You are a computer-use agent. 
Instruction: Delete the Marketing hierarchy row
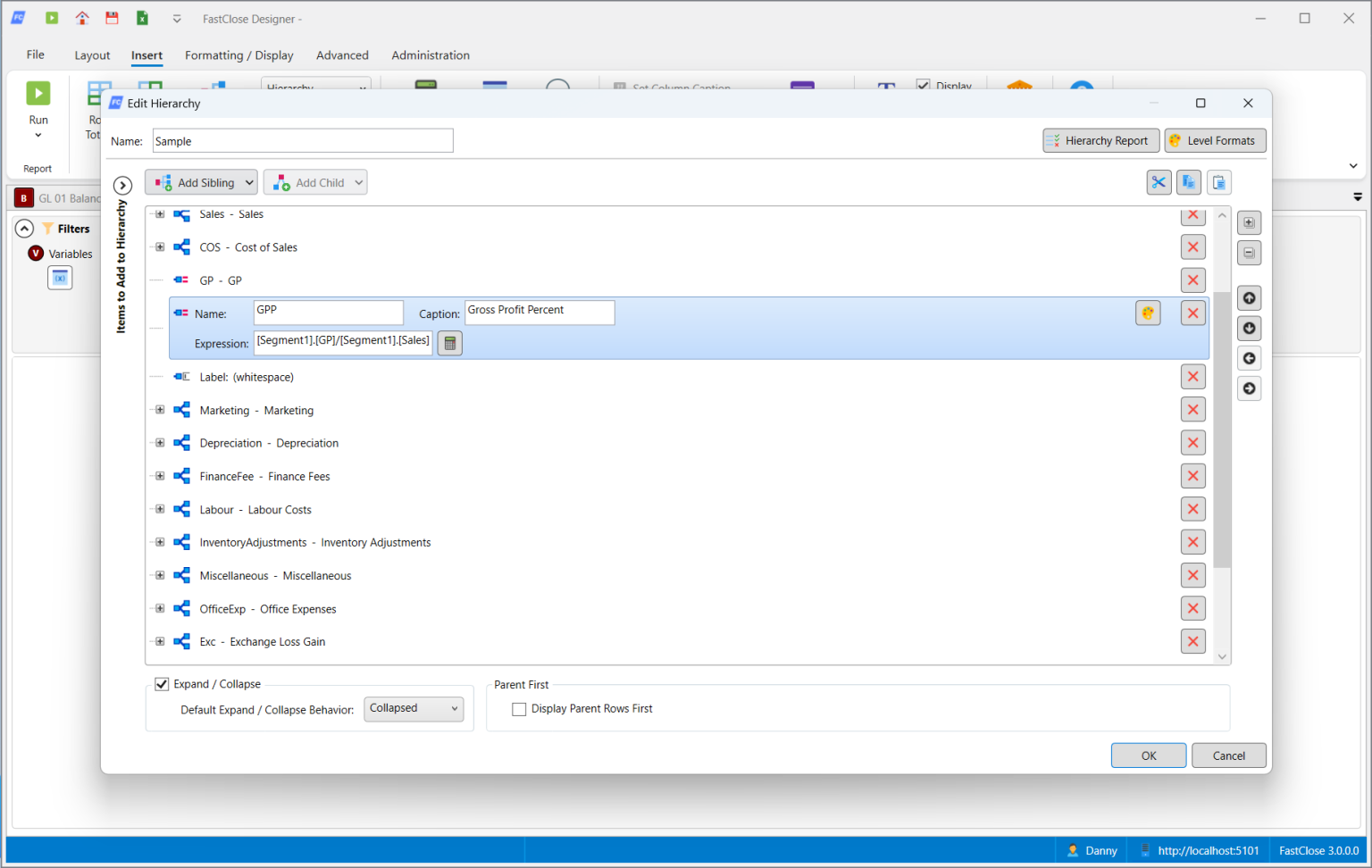pyautogui.click(x=1192, y=410)
